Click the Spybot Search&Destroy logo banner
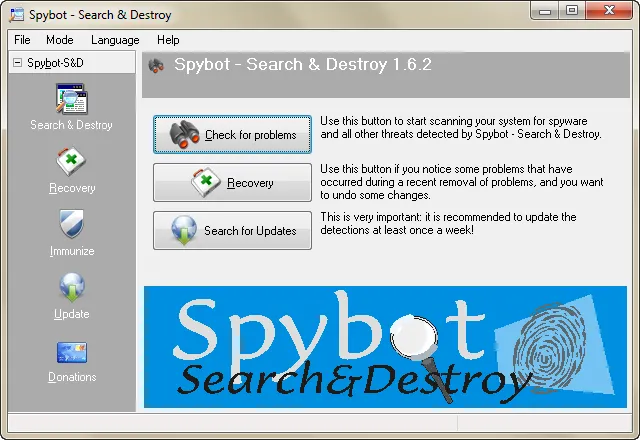Screen dimensions: 640x440 coord(385,347)
